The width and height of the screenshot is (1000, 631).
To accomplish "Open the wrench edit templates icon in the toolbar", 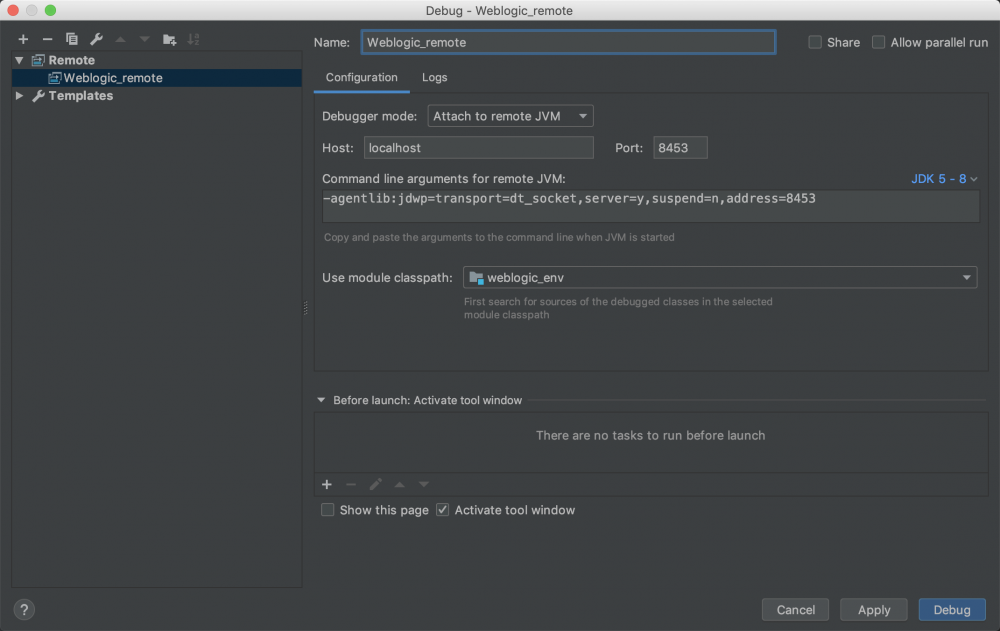I will coord(96,39).
